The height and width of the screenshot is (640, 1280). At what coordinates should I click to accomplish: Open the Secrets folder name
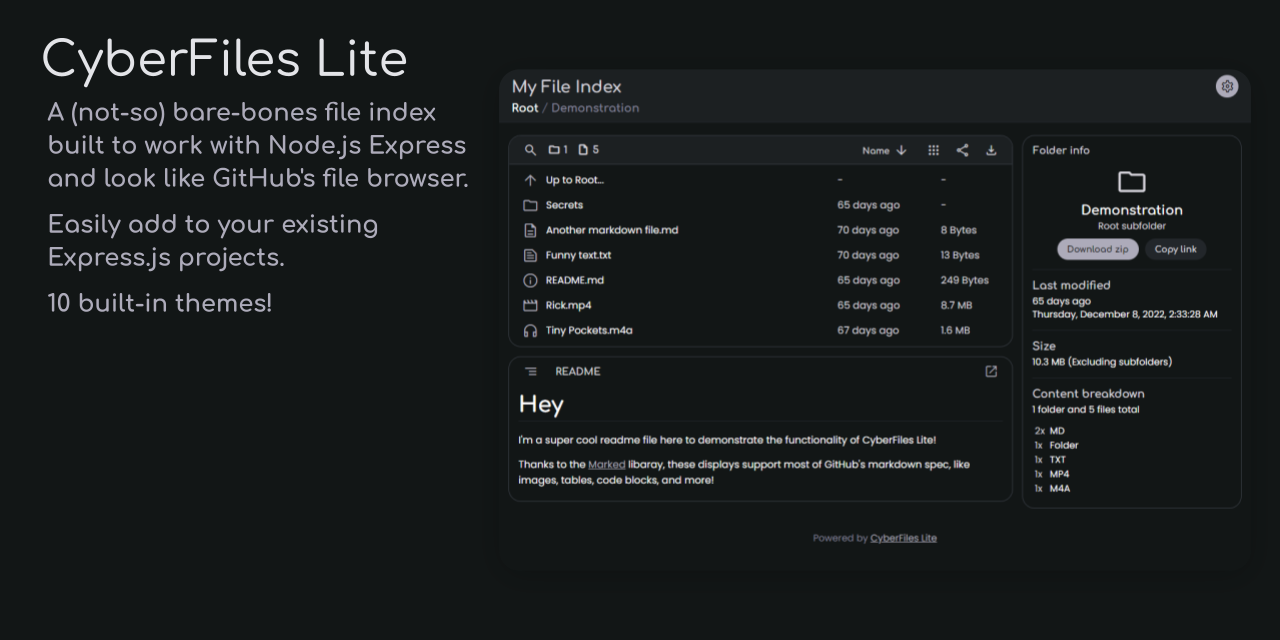click(564, 205)
